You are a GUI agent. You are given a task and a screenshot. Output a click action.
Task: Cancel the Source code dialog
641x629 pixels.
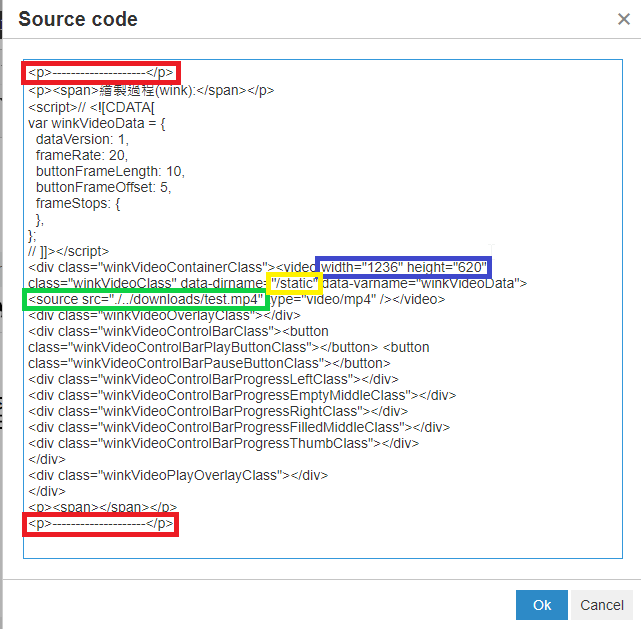click(602, 605)
